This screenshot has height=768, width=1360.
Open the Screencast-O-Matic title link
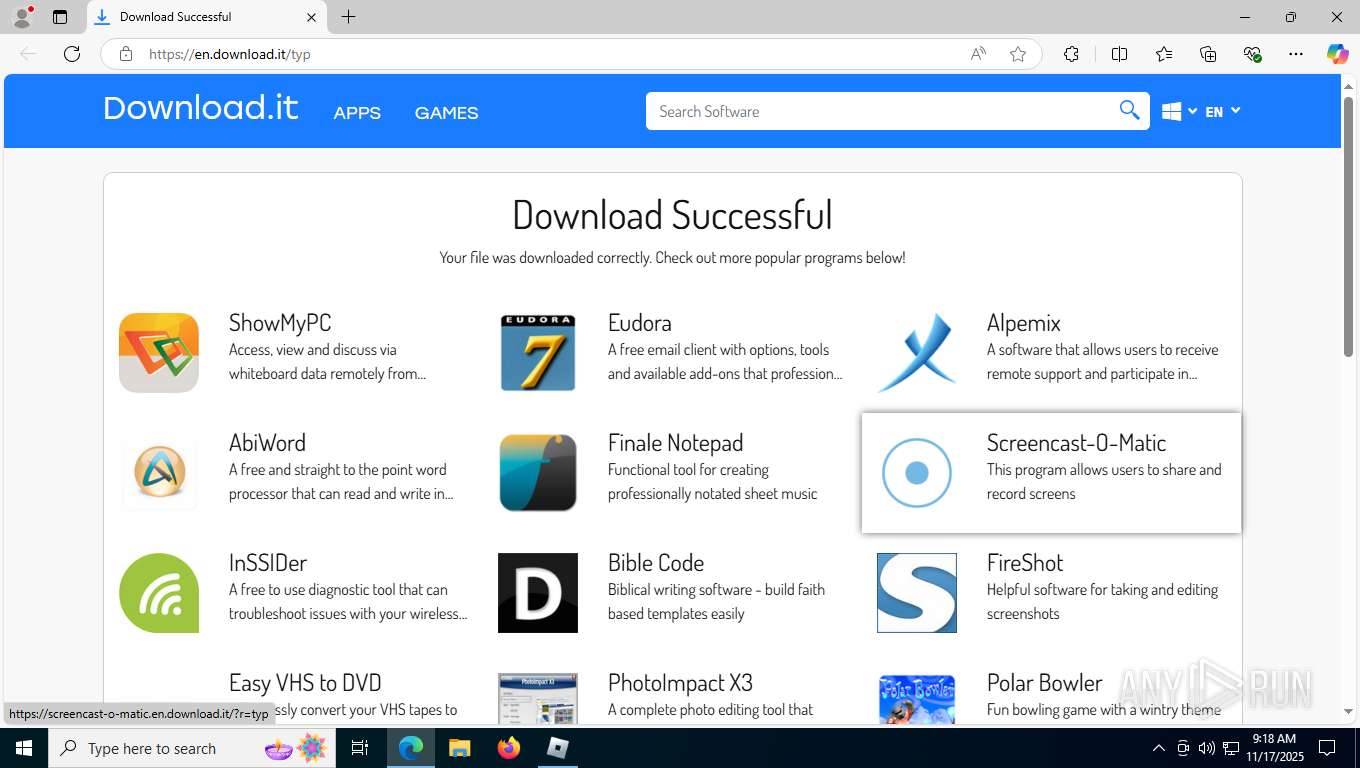pos(1076,442)
